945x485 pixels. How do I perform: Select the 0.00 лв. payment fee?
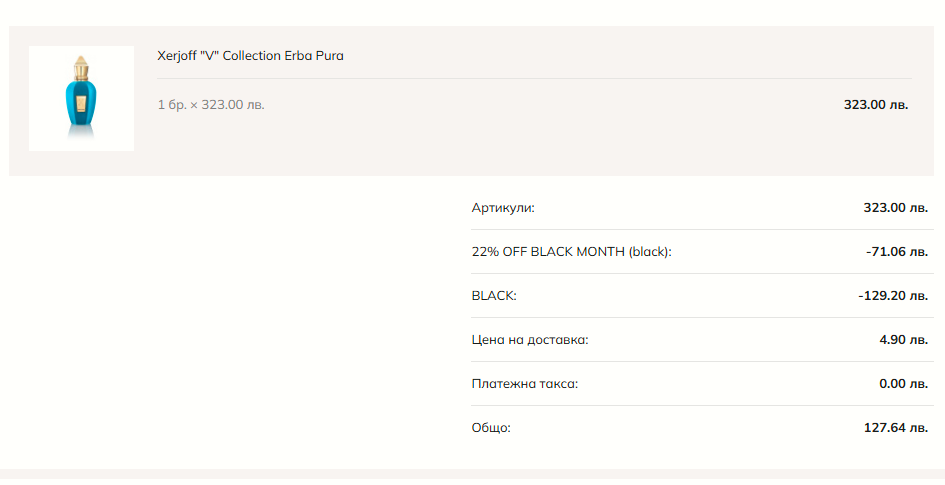(904, 384)
